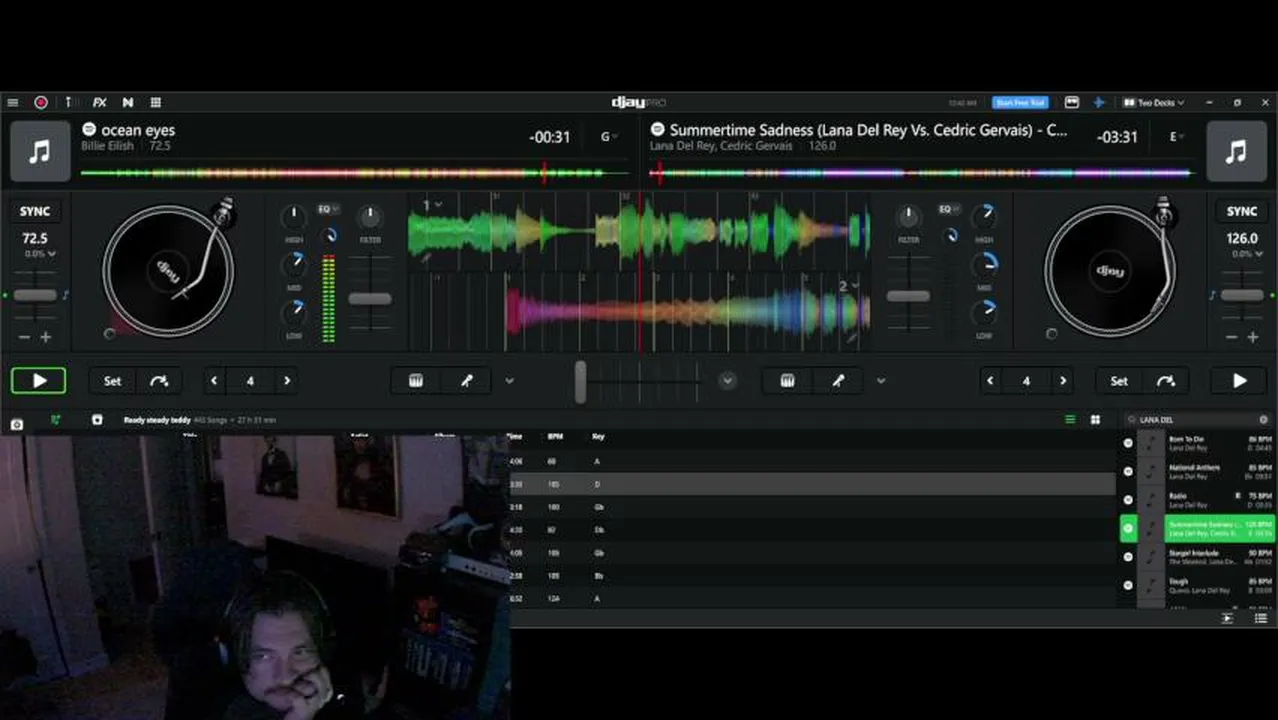
Task: Open left deck EQ mode dropdown
Action: tap(328, 209)
